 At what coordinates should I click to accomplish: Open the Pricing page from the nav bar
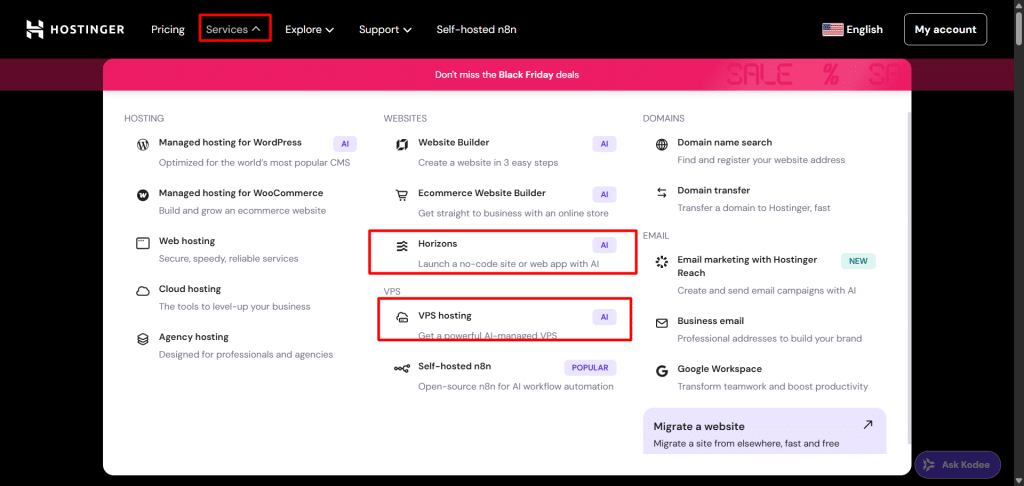tap(168, 29)
